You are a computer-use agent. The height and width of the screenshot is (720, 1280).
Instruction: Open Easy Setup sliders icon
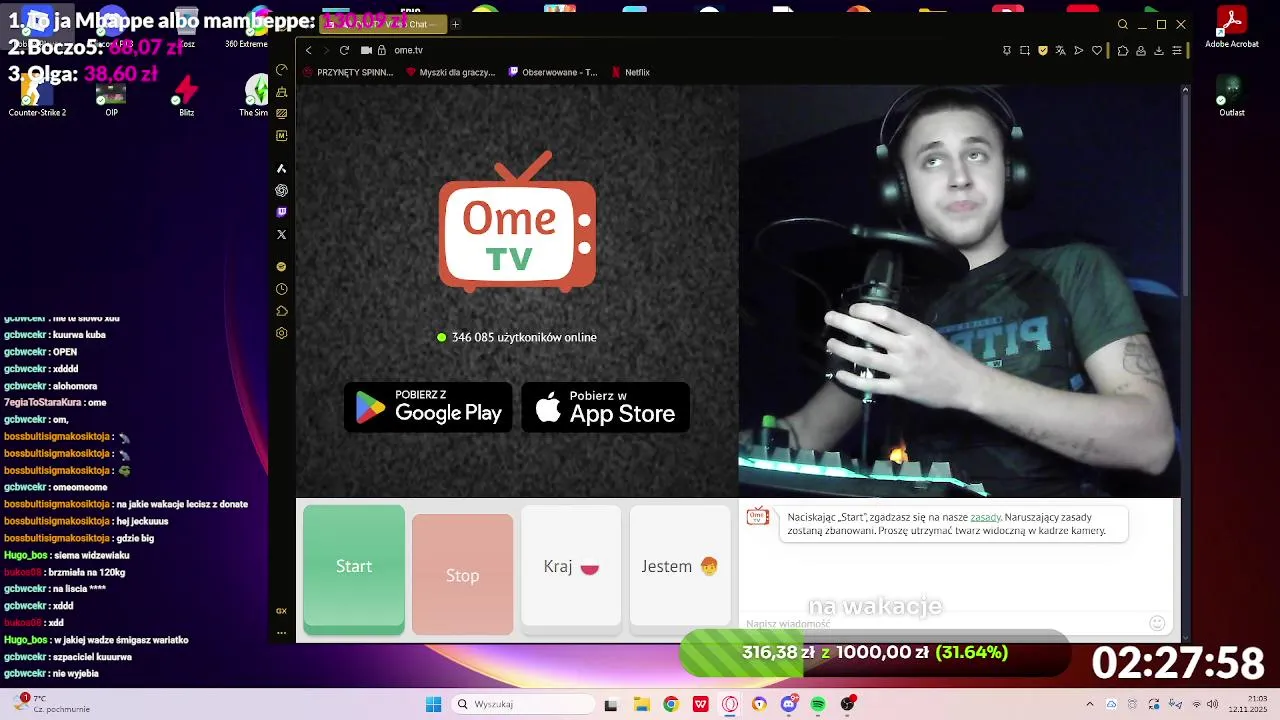tap(1177, 50)
